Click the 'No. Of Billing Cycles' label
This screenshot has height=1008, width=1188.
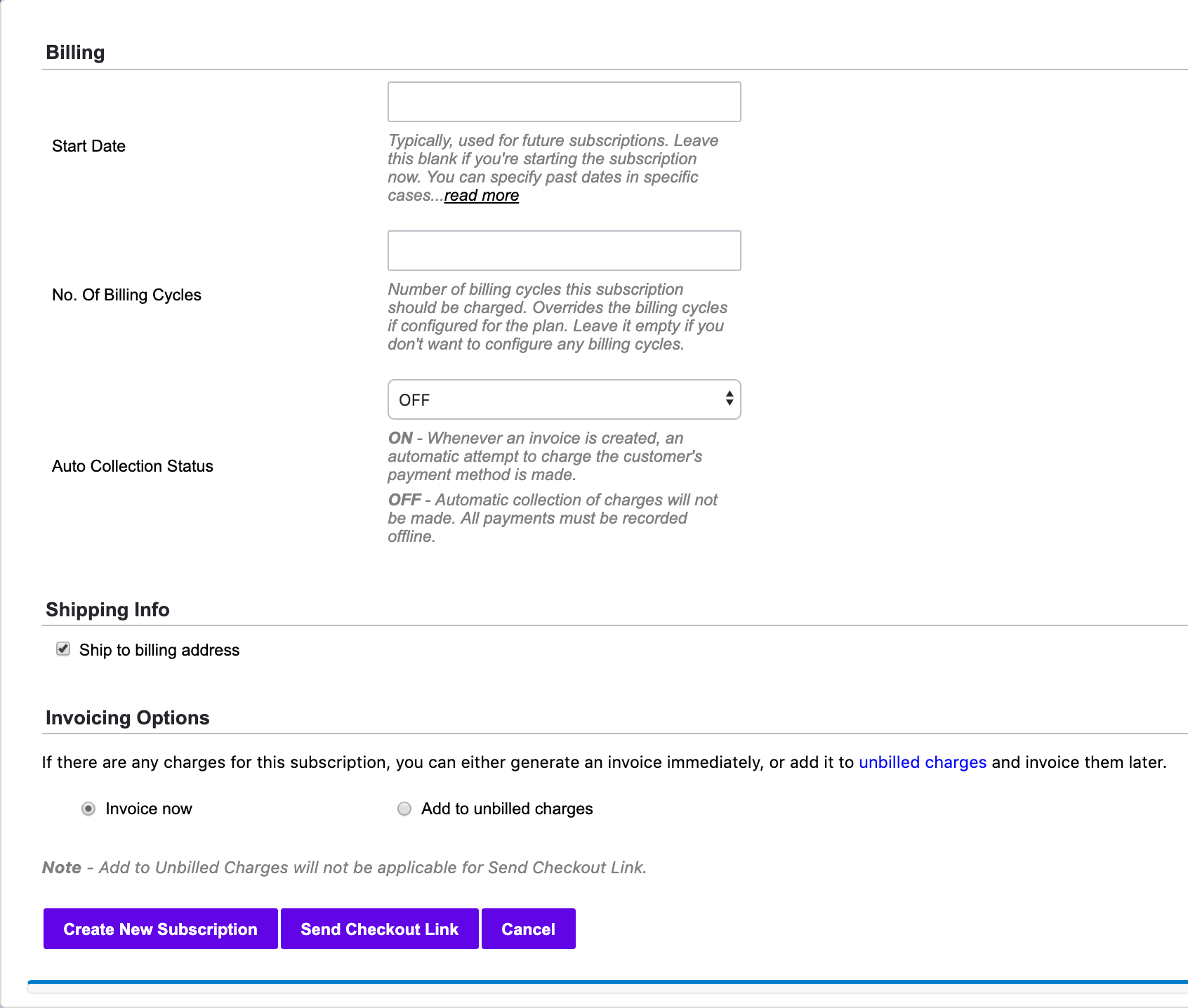[126, 295]
